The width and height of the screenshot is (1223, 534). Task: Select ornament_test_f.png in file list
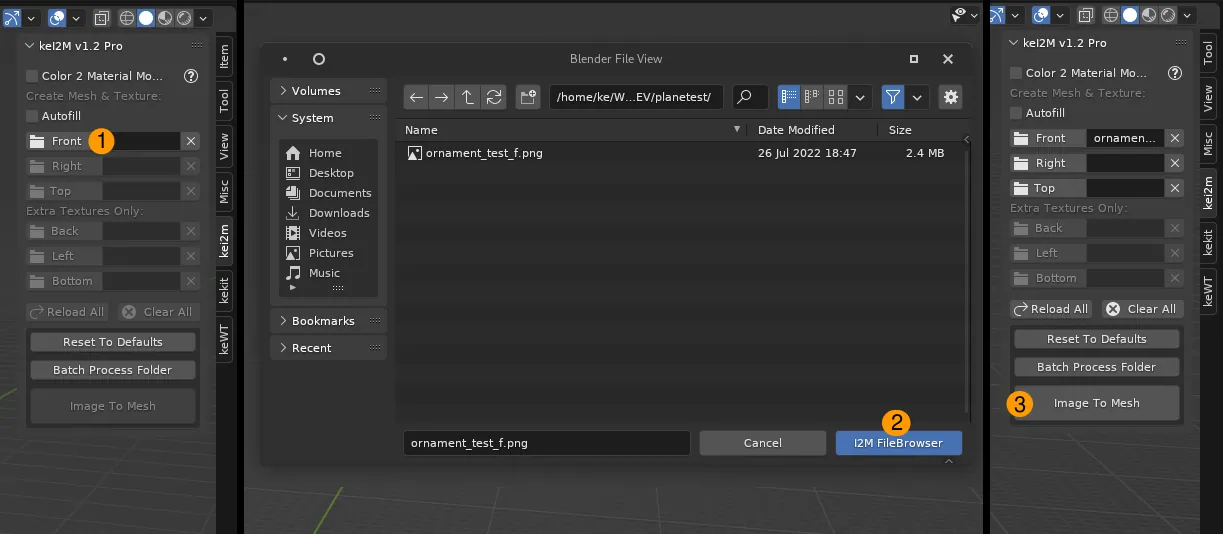tap(484, 153)
